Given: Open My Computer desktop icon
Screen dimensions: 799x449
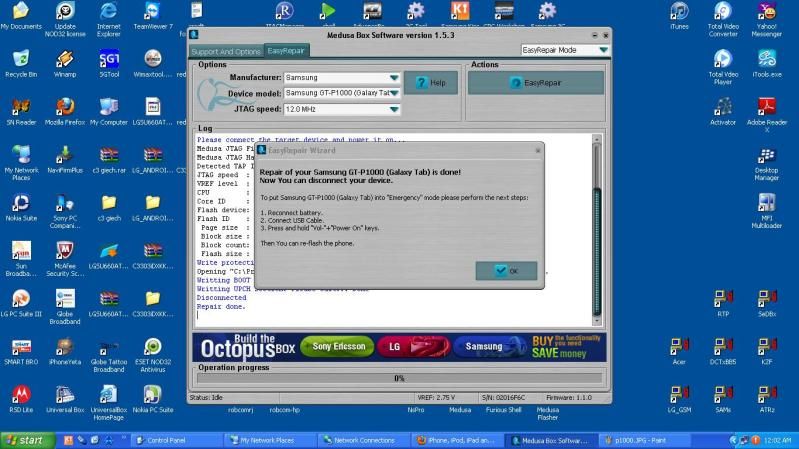Looking at the screenshot, I should tap(109, 112).
